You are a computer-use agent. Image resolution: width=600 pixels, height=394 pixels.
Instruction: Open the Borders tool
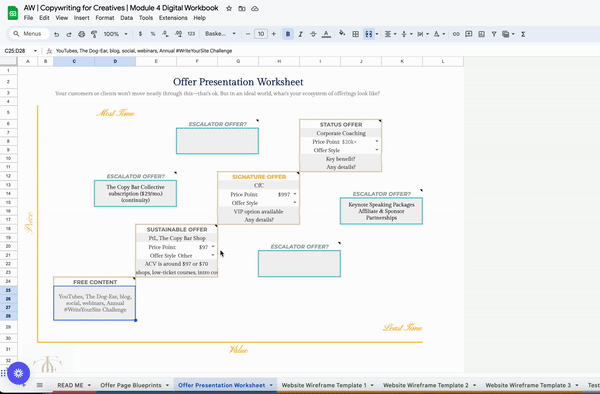pyautogui.click(x=355, y=34)
